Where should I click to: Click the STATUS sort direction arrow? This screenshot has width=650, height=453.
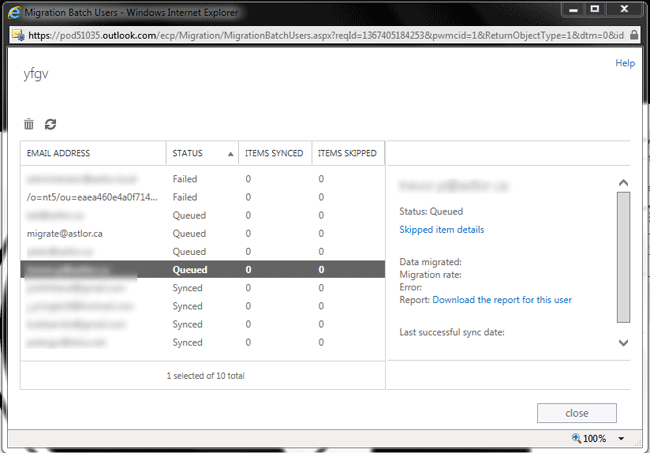[x=230, y=154]
